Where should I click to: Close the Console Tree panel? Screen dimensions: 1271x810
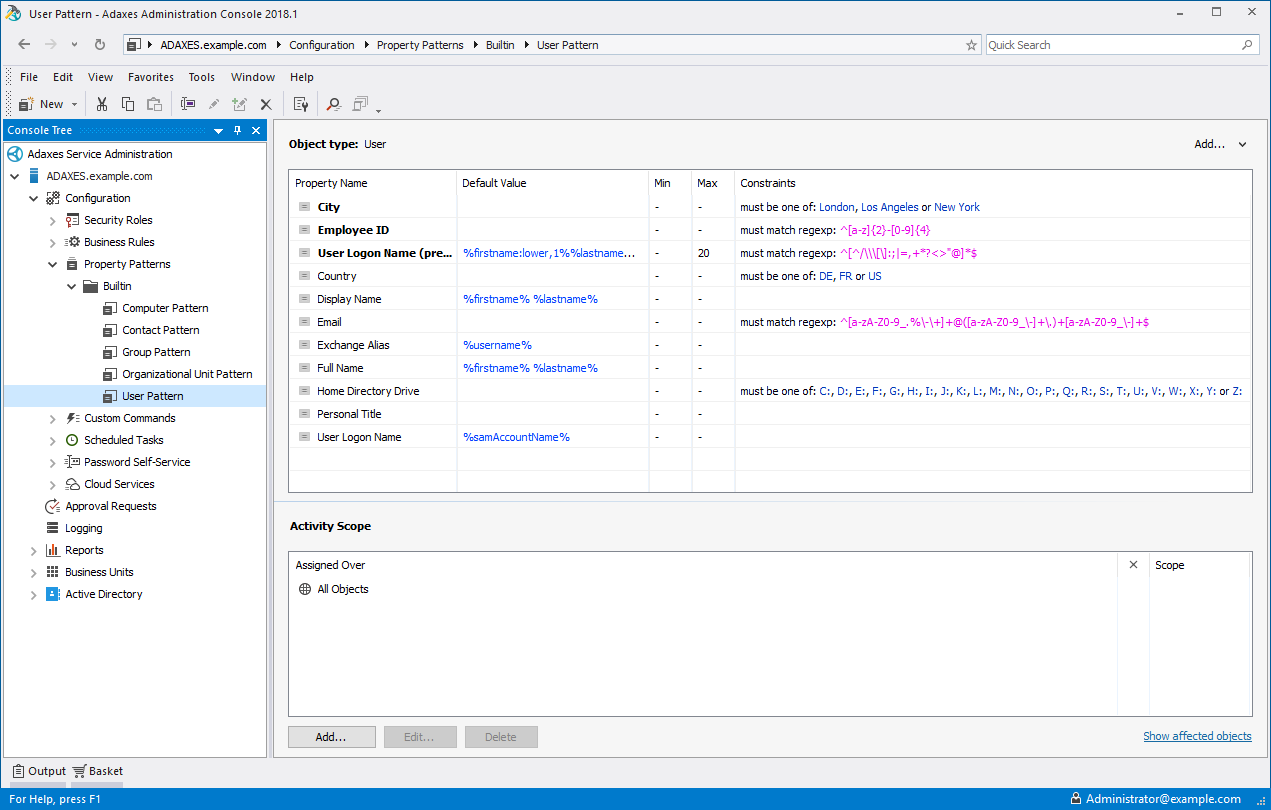pyautogui.click(x=256, y=131)
